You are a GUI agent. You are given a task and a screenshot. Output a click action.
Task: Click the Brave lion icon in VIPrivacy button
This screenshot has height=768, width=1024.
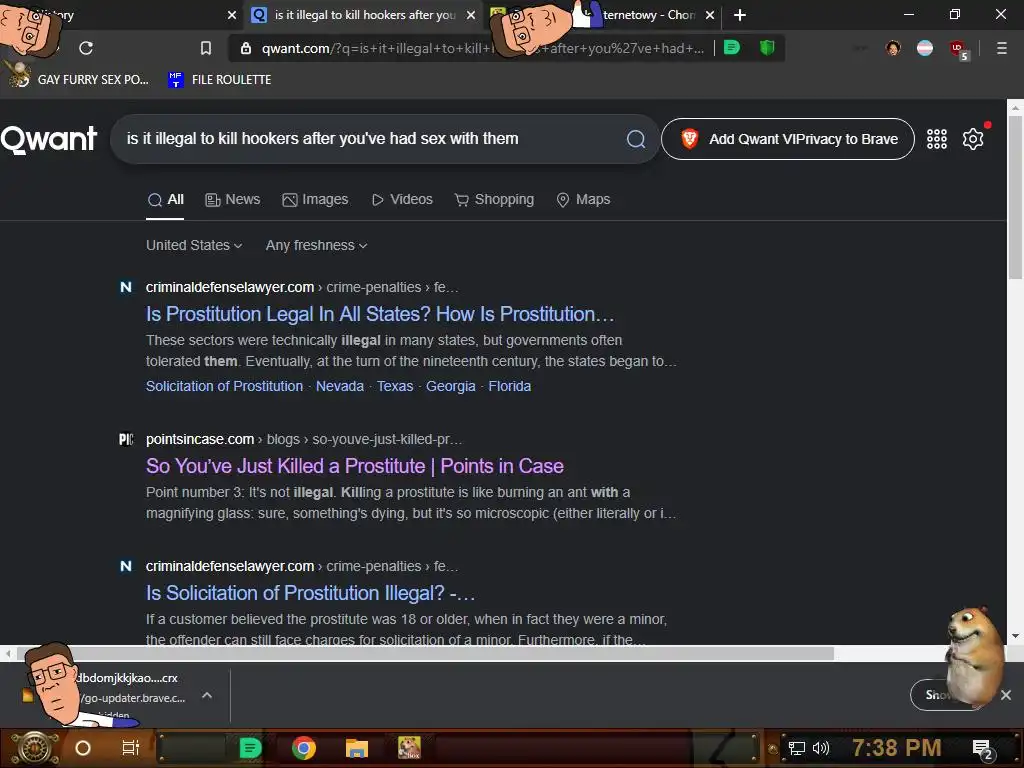[x=689, y=138]
